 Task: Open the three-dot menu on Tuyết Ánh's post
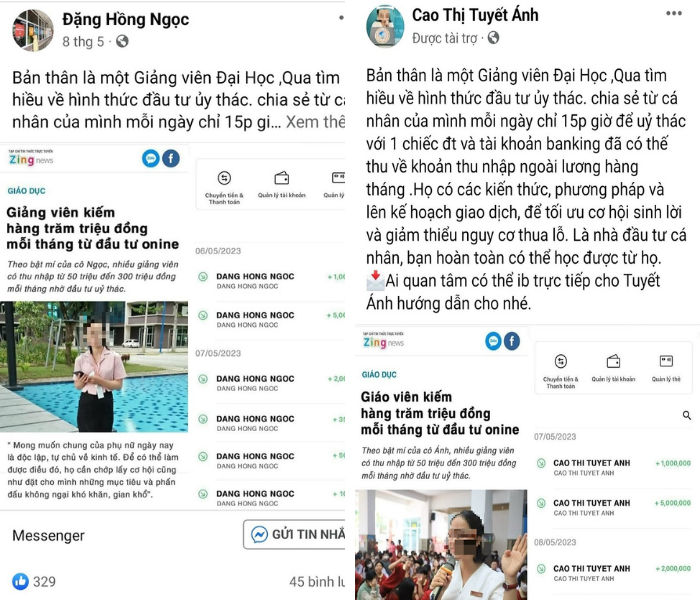(674, 13)
